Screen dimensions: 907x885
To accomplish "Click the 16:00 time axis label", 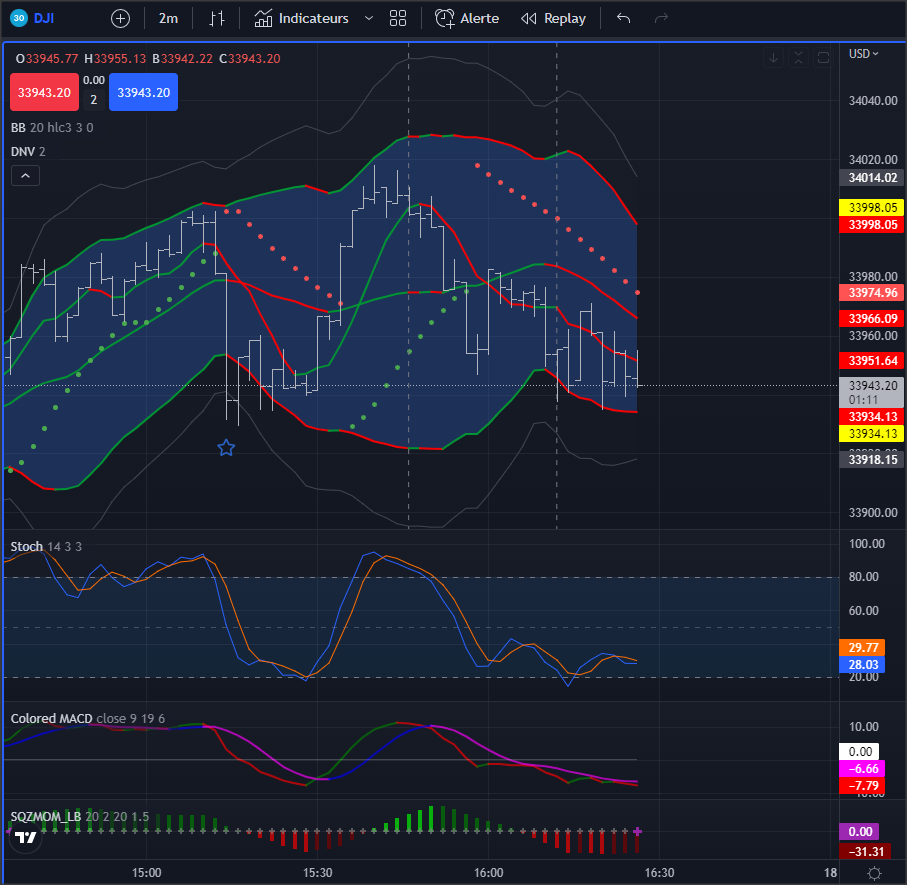I will [488, 873].
